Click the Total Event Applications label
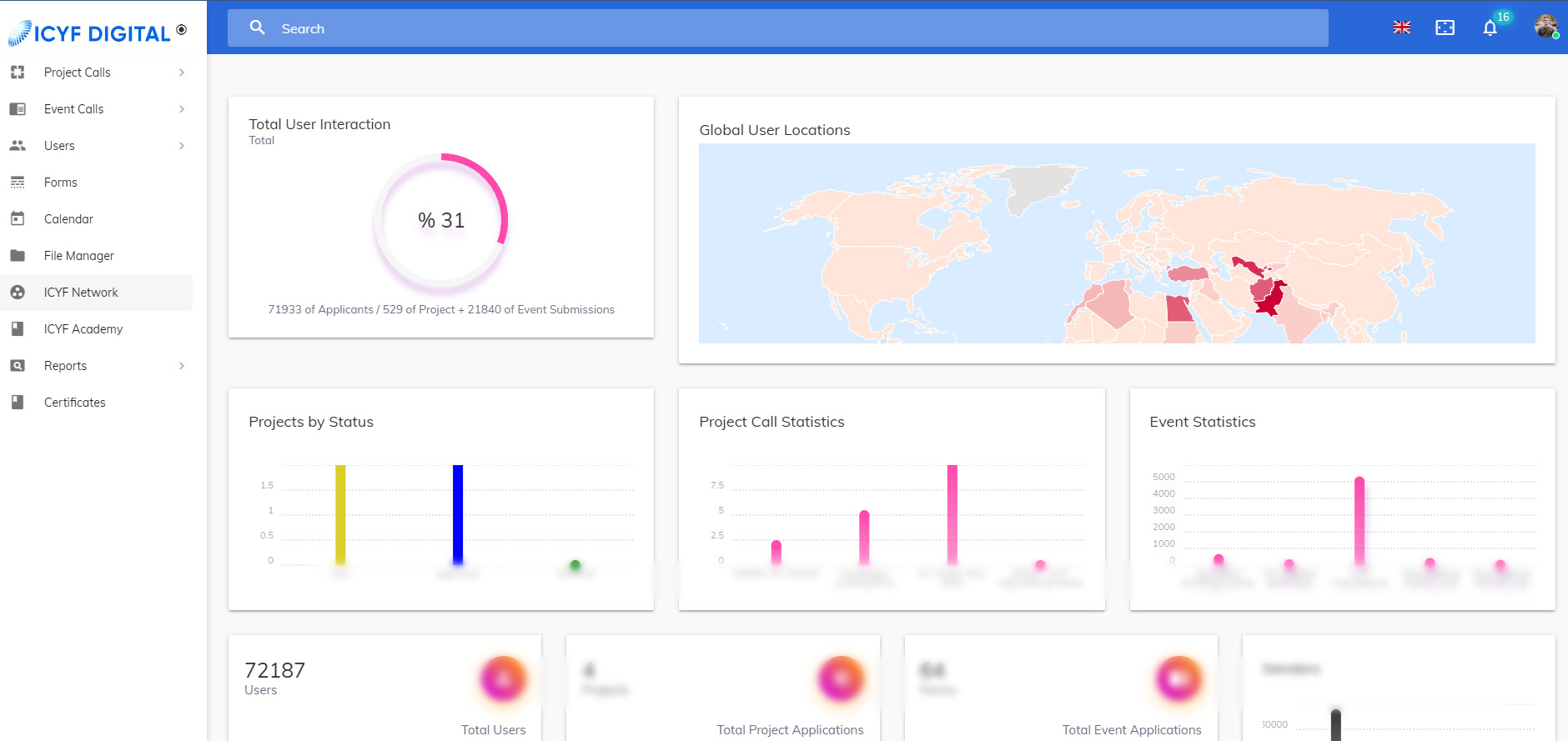This screenshot has width=1568, height=741. [1132, 730]
